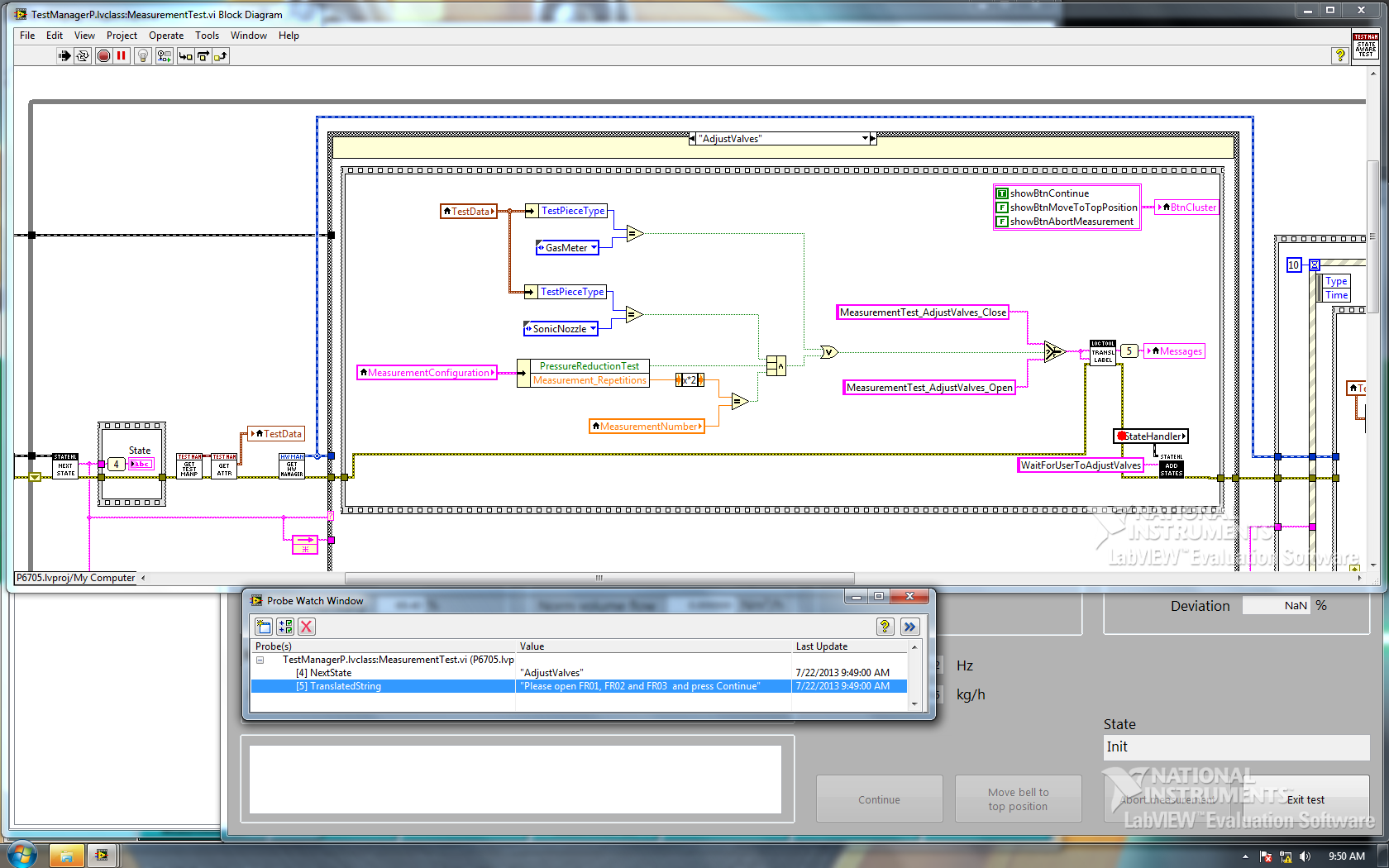Click the State indicator field showing Init

point(1236,747)
